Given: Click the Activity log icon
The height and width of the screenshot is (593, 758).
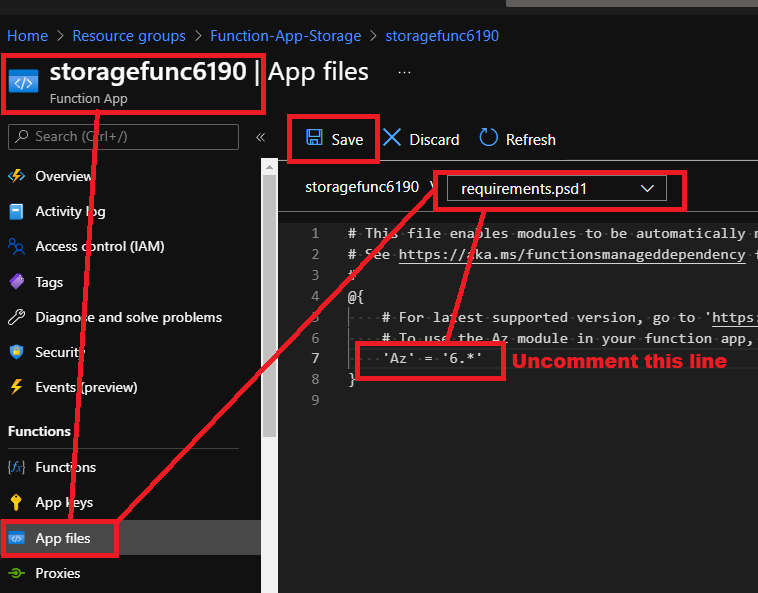Looking at the screenshot, I should pyautogui.click(x=16, y=211).
